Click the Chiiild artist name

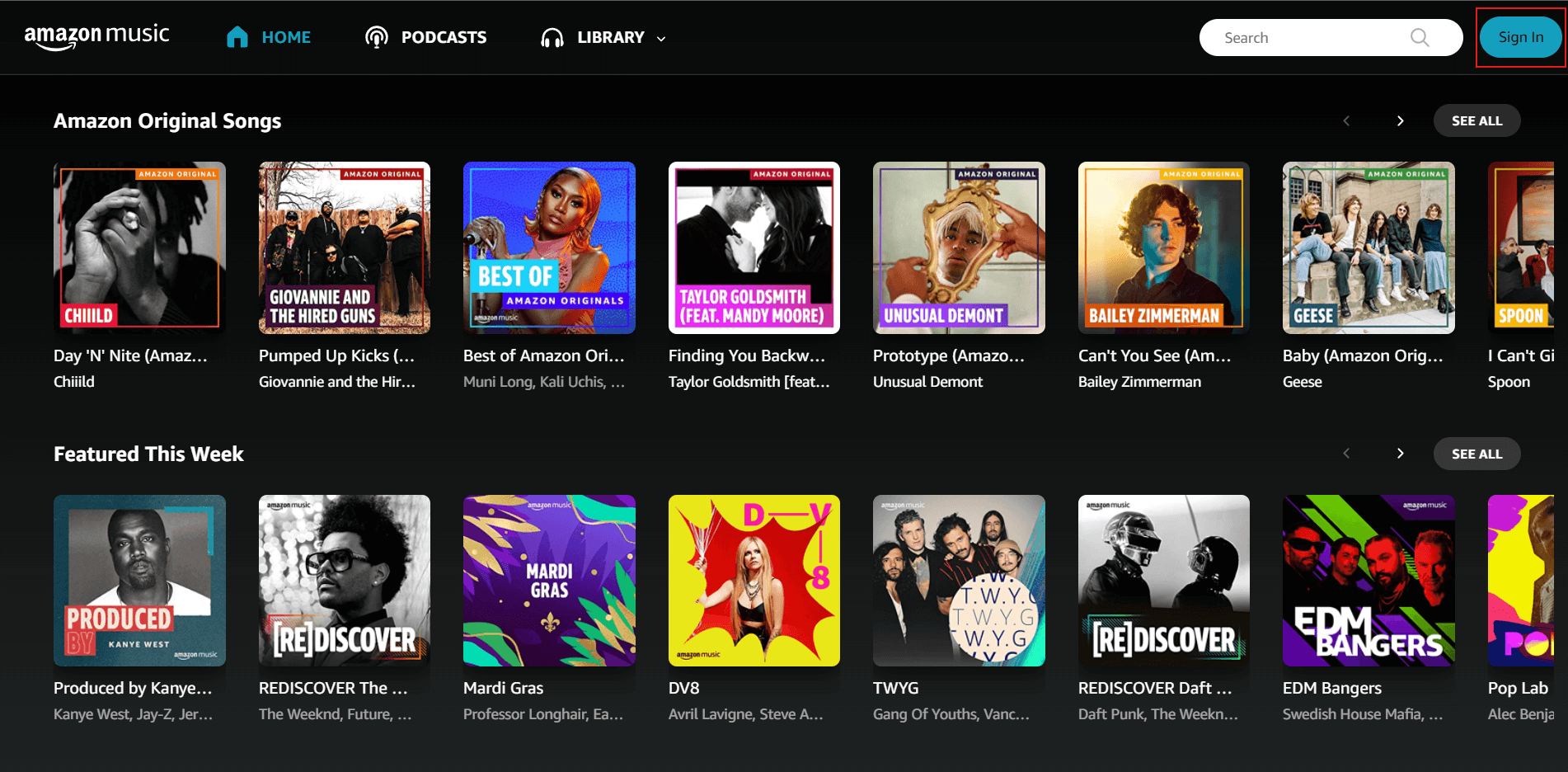point(74,382)
